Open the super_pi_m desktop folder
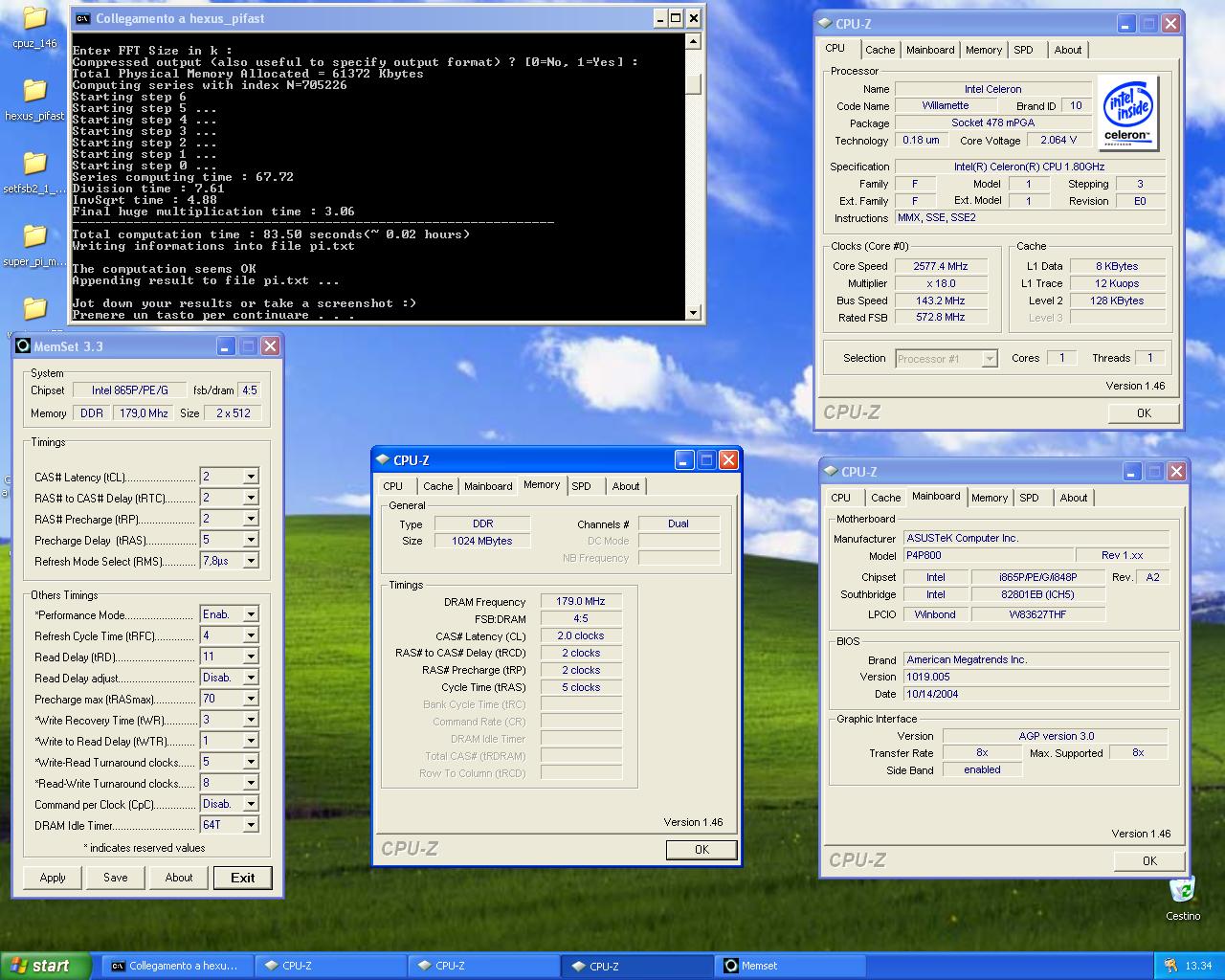The width and height of the screenshot is (1225, 980). coord(34,245)
